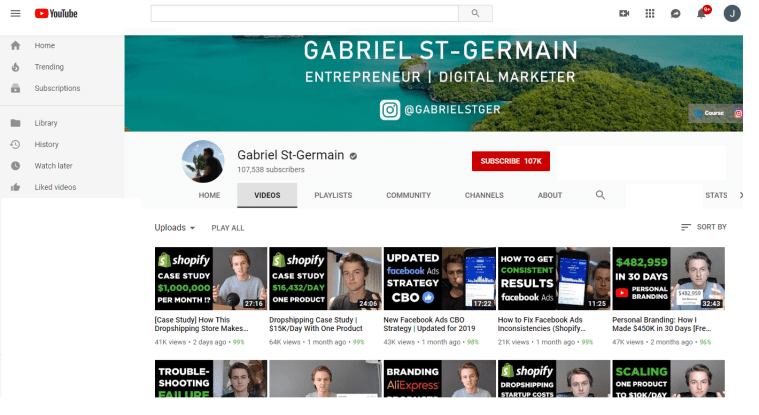The image size is (759, 415).
Task: Open title 'How to Fix Facebook Ads Inconsistencies'
Action: pyautogui.click(x=542, y=324)
